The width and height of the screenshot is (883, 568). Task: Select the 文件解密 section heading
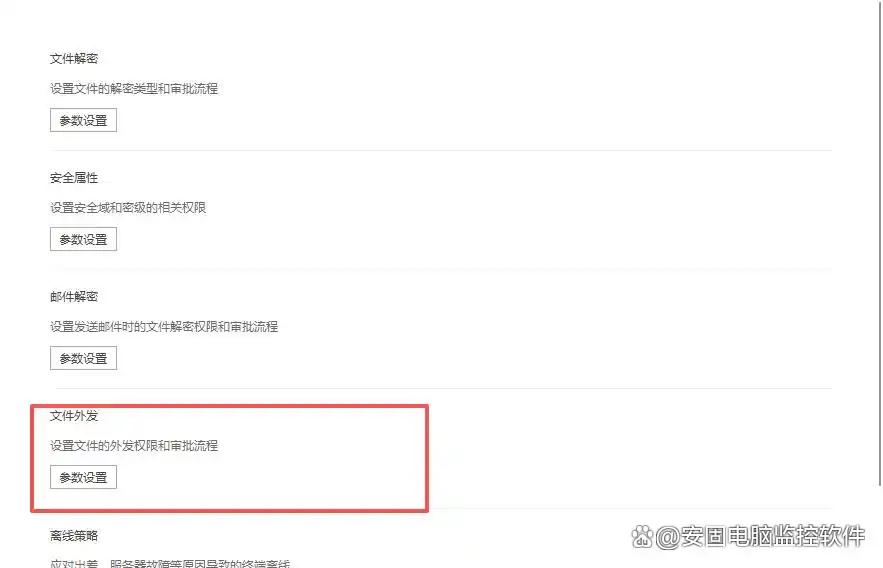pyautogui.click(x=74, y=59)
